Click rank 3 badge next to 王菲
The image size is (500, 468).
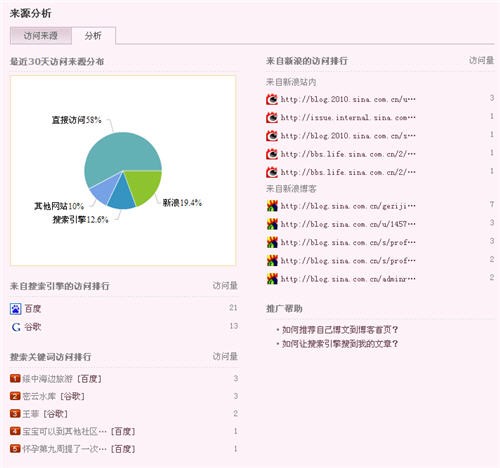click(x=15, y=414)
